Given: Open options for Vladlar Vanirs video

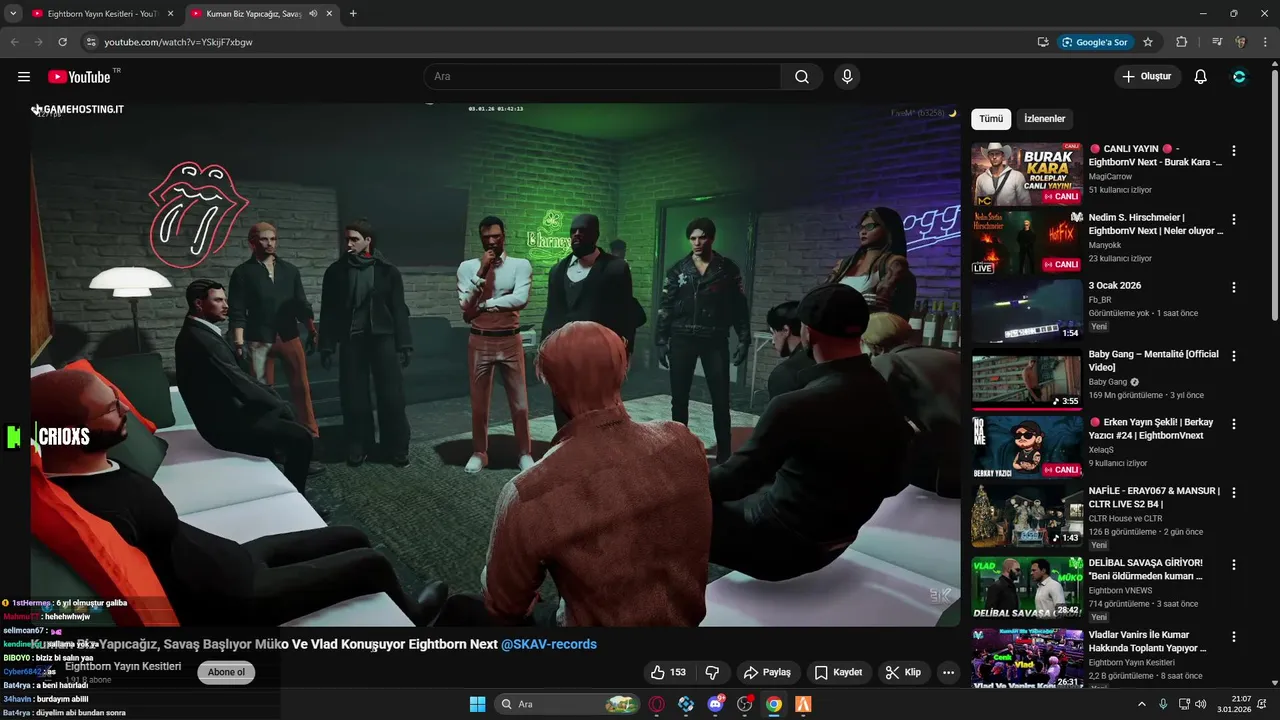Looking at the screenshot, I should 1234,636.
